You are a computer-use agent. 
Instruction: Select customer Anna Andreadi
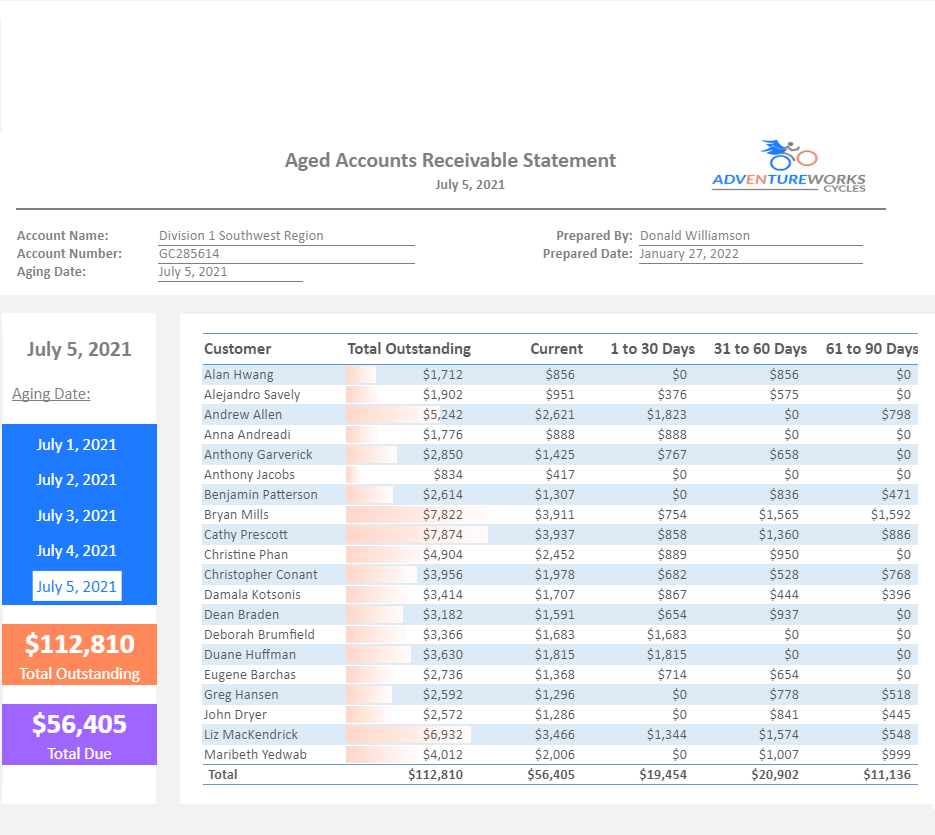247,434
